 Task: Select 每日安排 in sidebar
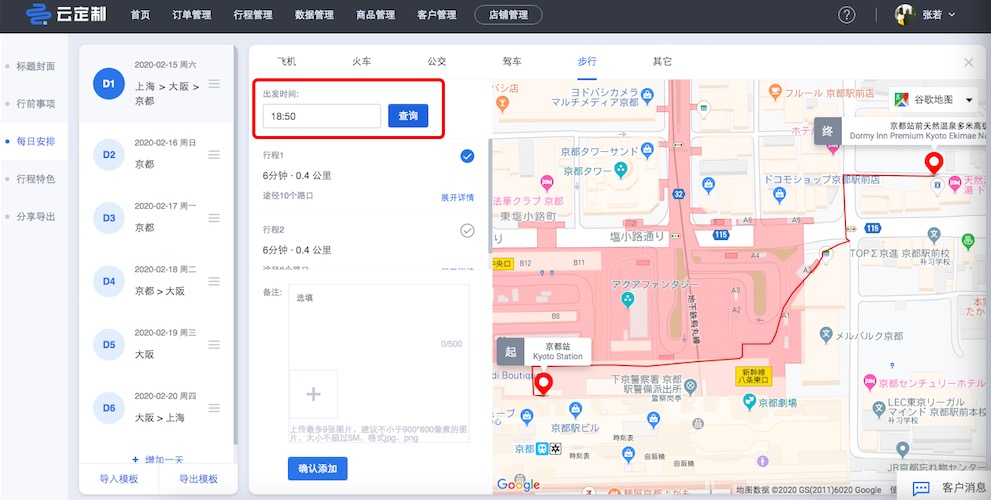[x=35, y=142]
